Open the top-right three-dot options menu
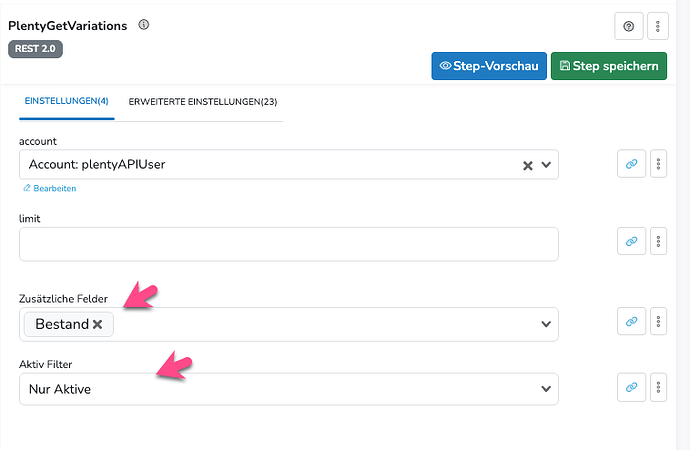690x450 pixels. (x=657, y=26)
